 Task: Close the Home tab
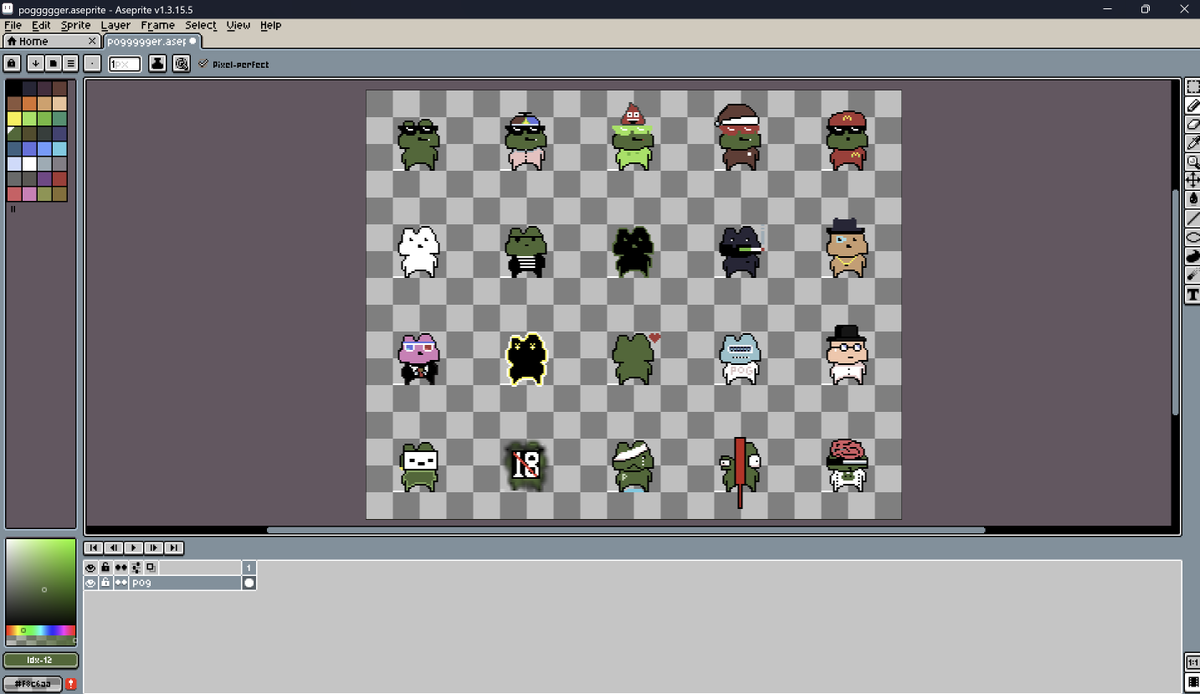92,41
